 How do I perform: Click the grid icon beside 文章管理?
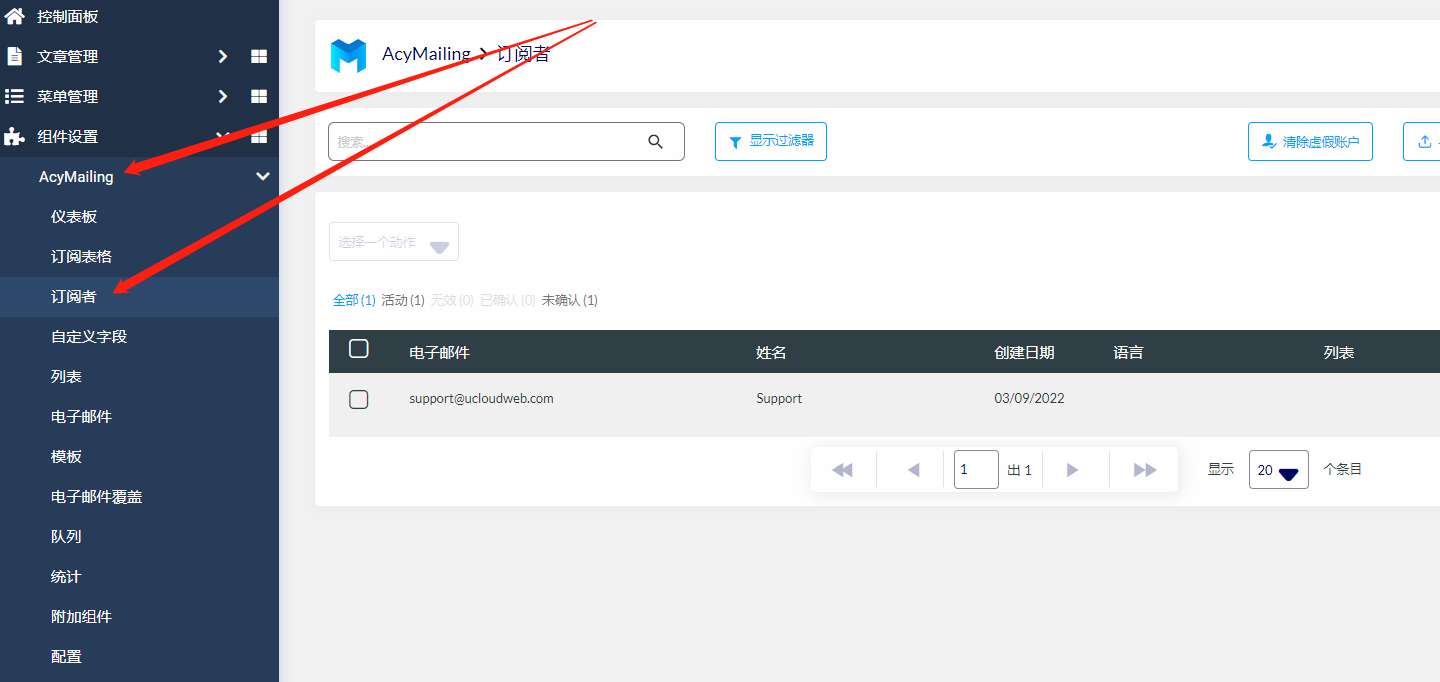(x=259, y=57)
